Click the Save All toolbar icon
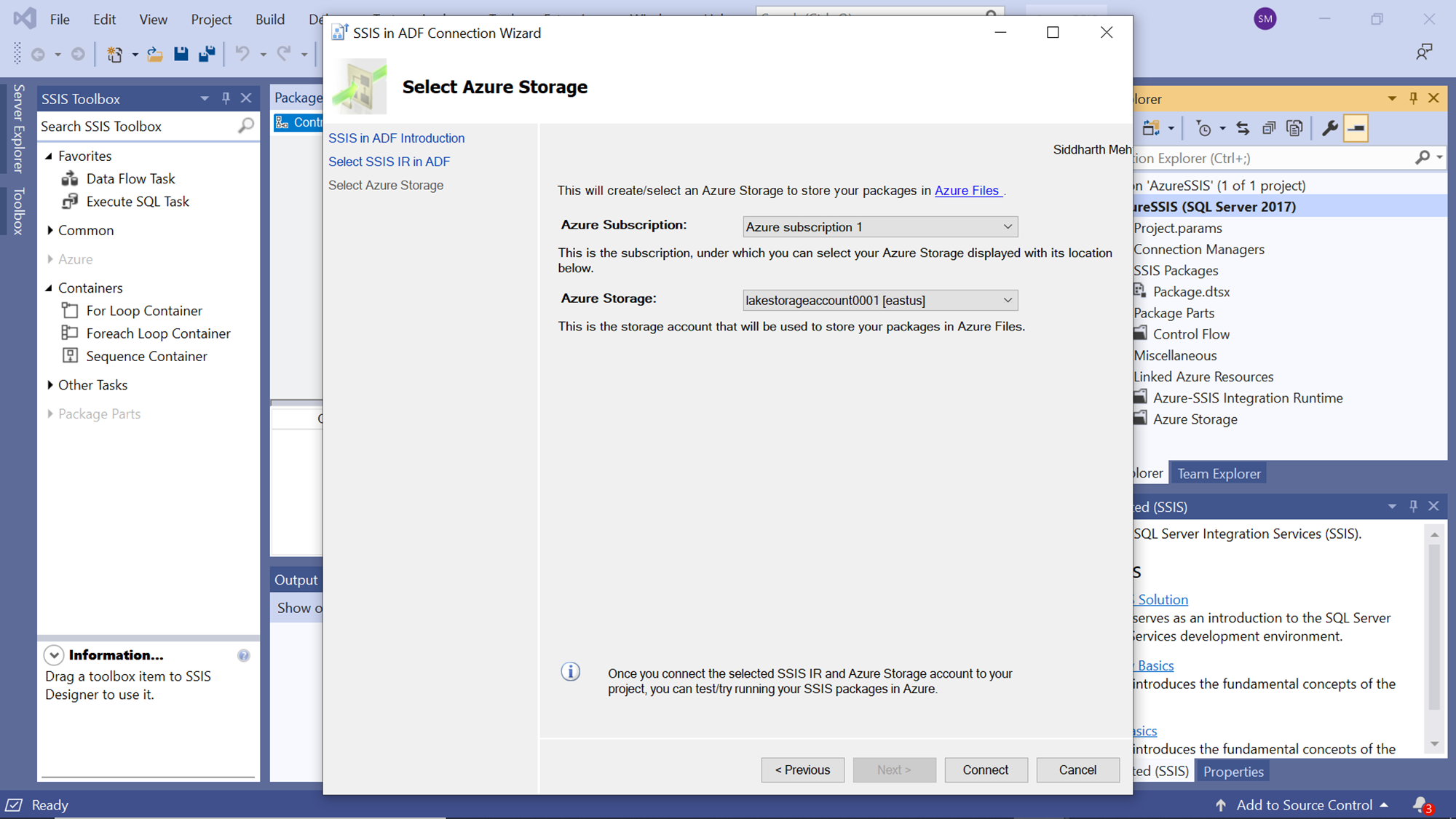Screen dimensions: 1456x819 point(207,54)
